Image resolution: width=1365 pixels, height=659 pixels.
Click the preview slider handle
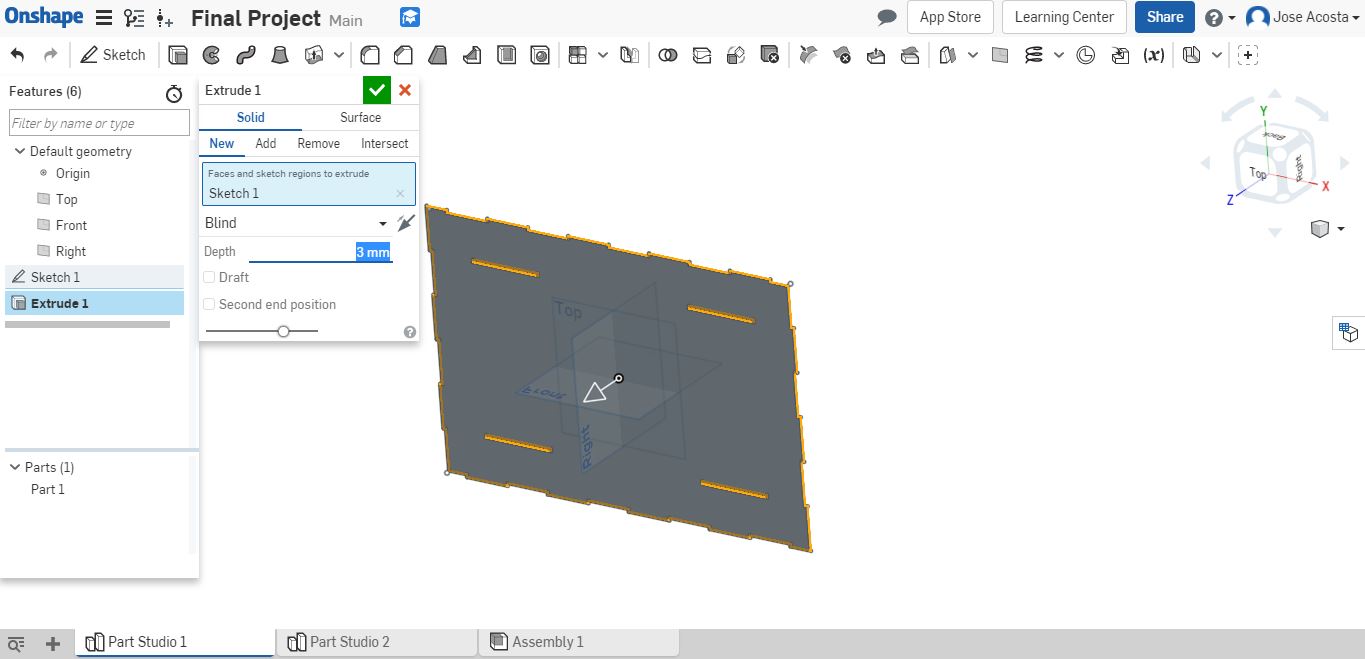tap(283, 331)
